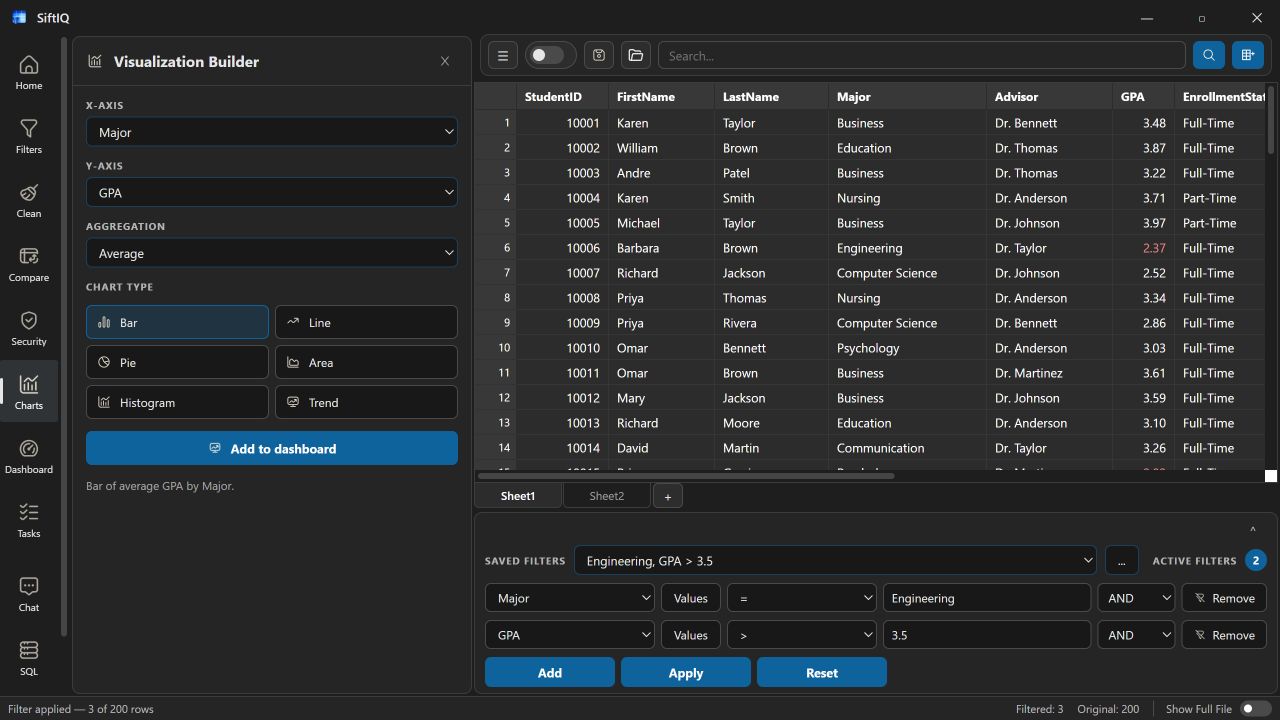The image size is (1280, 720).
Task: Click the saved filters ellipsis button
Action: (1121, 561)
